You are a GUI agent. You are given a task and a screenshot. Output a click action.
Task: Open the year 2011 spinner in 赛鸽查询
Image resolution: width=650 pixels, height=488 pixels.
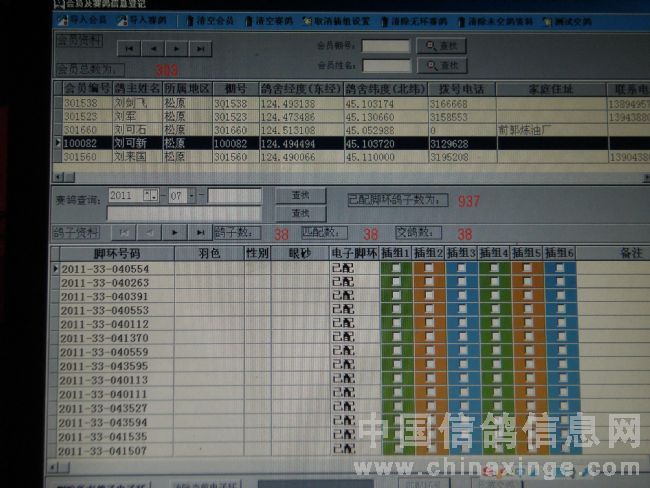(150, 194)
